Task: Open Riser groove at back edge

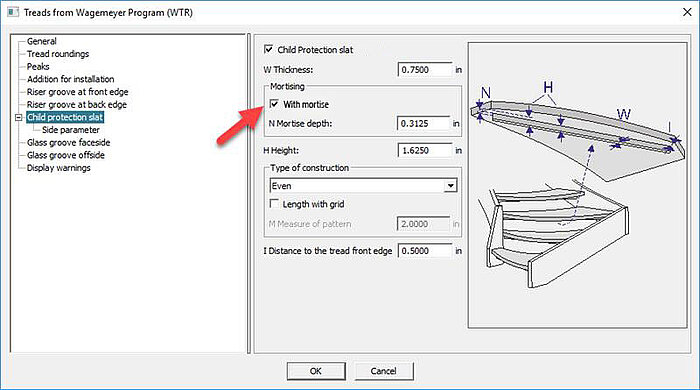Action: tap(77, 104)
